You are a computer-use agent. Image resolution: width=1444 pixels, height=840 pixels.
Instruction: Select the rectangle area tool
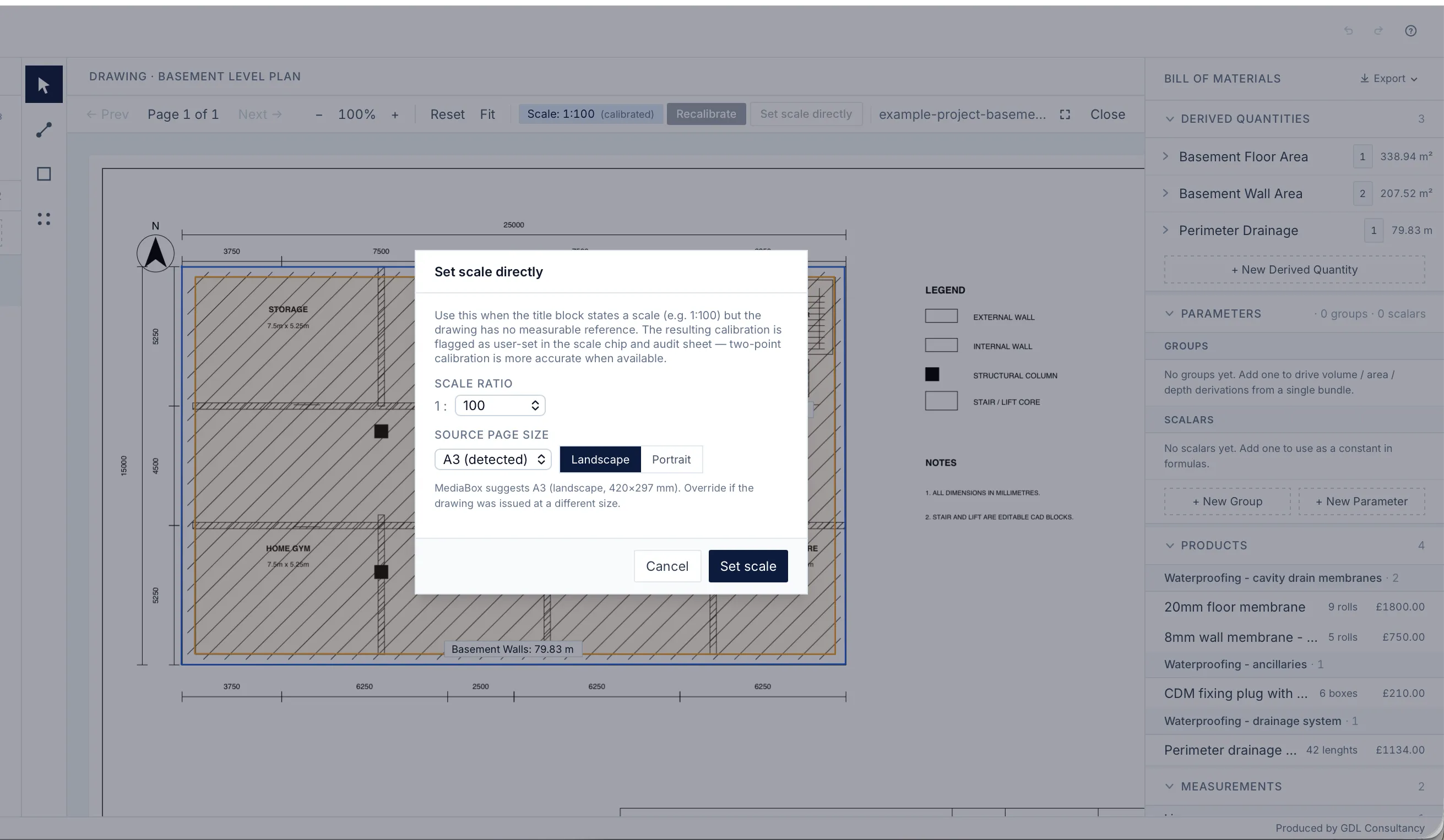[44, 174]
